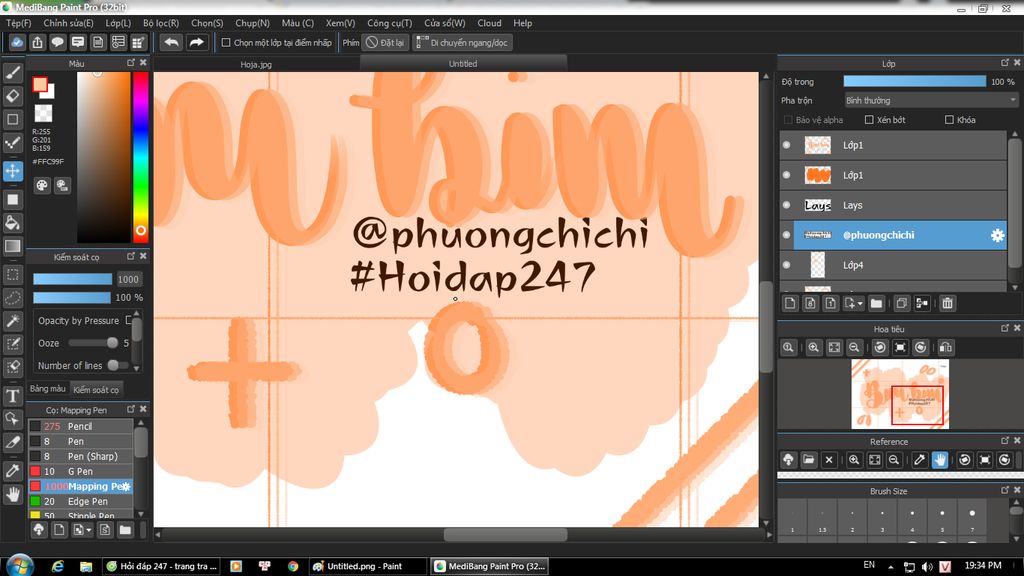The height and width of the screenshot is (576, 1024).
Task: Open the Công cụ(T) menu
Action: pyautogui.click(x=389, y=23)
